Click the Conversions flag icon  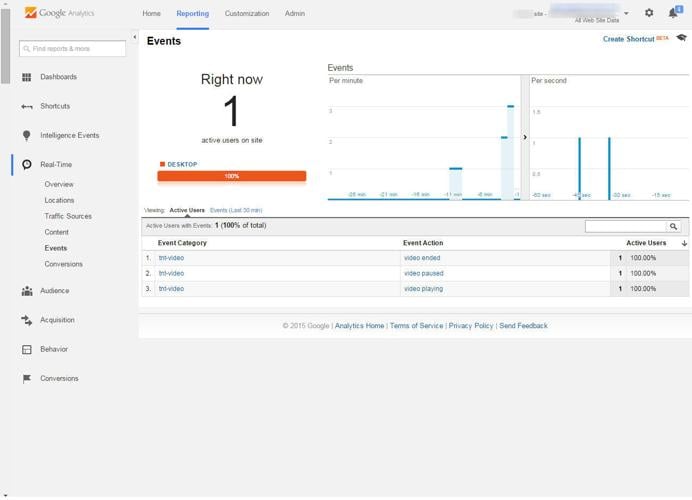(27, 379)
